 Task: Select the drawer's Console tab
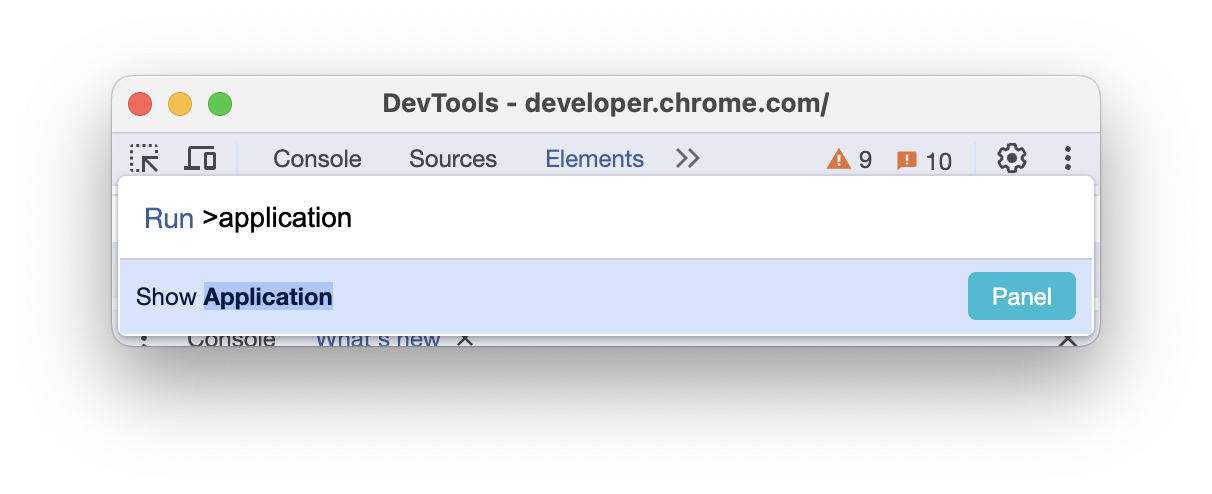[231, 340]
